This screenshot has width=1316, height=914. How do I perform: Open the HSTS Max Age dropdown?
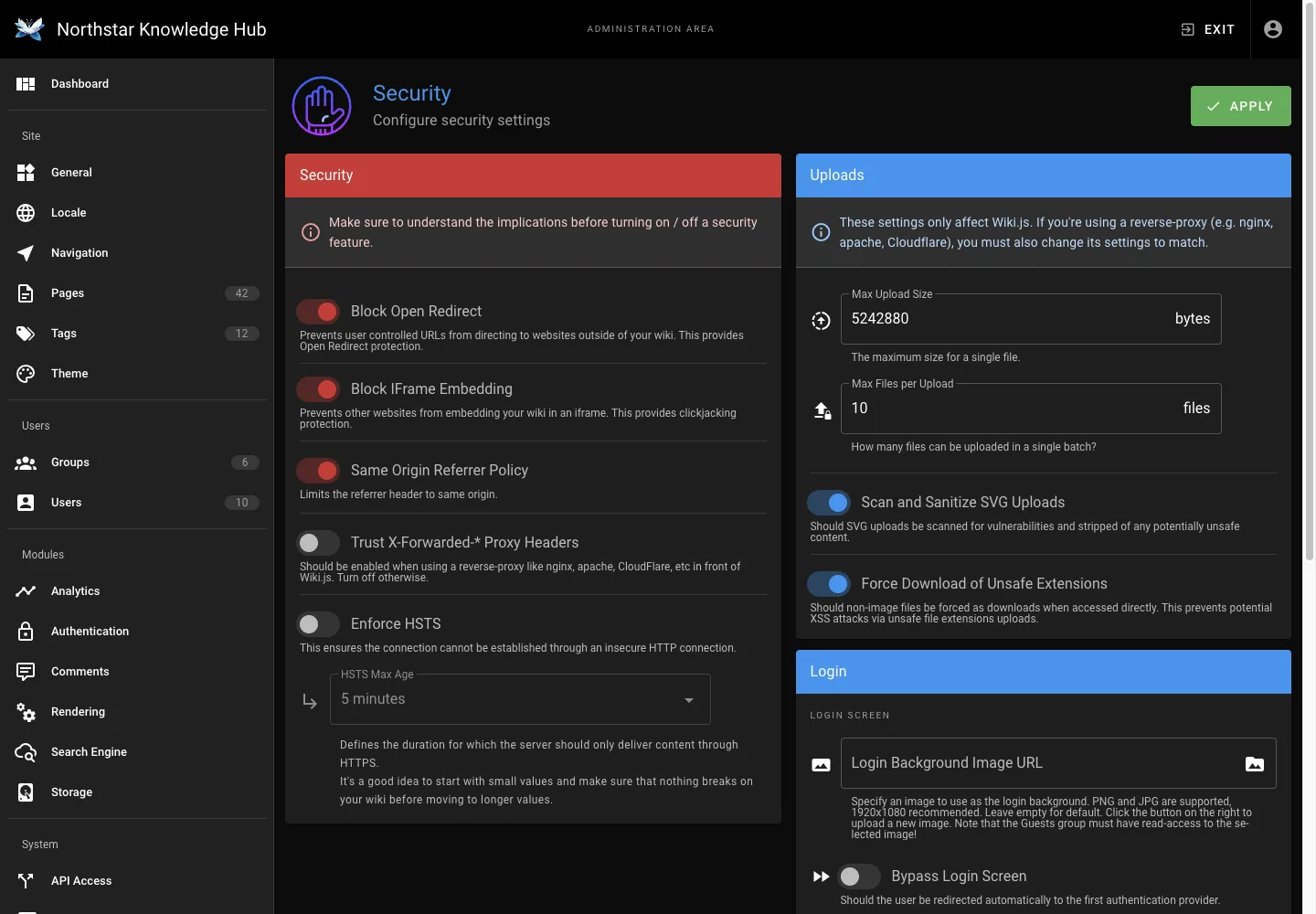coord(520,699)
